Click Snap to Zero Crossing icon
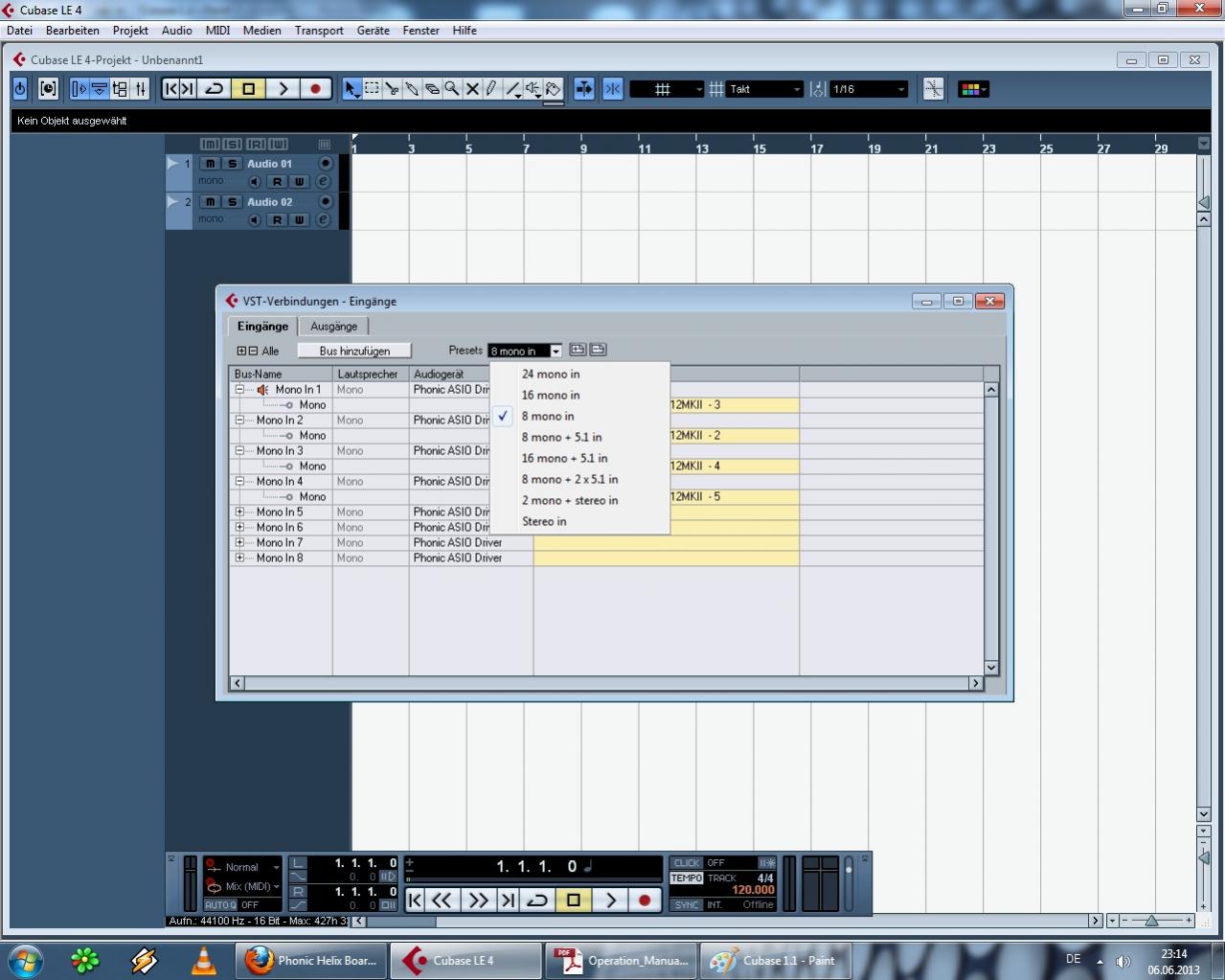Viewport: 1225px width, 980px height. point(934,89)
